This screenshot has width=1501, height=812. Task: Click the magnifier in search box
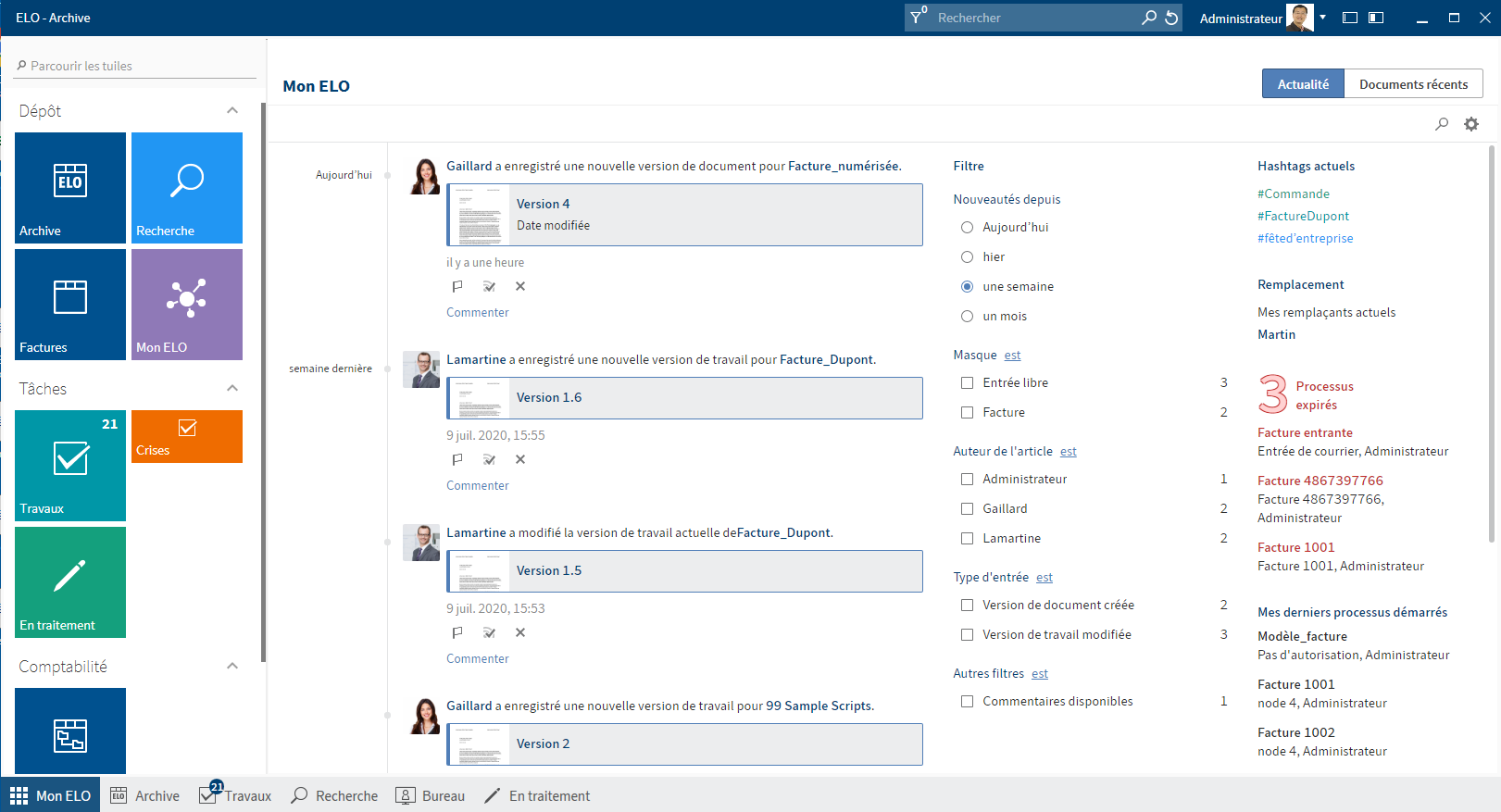point(1149,18)
